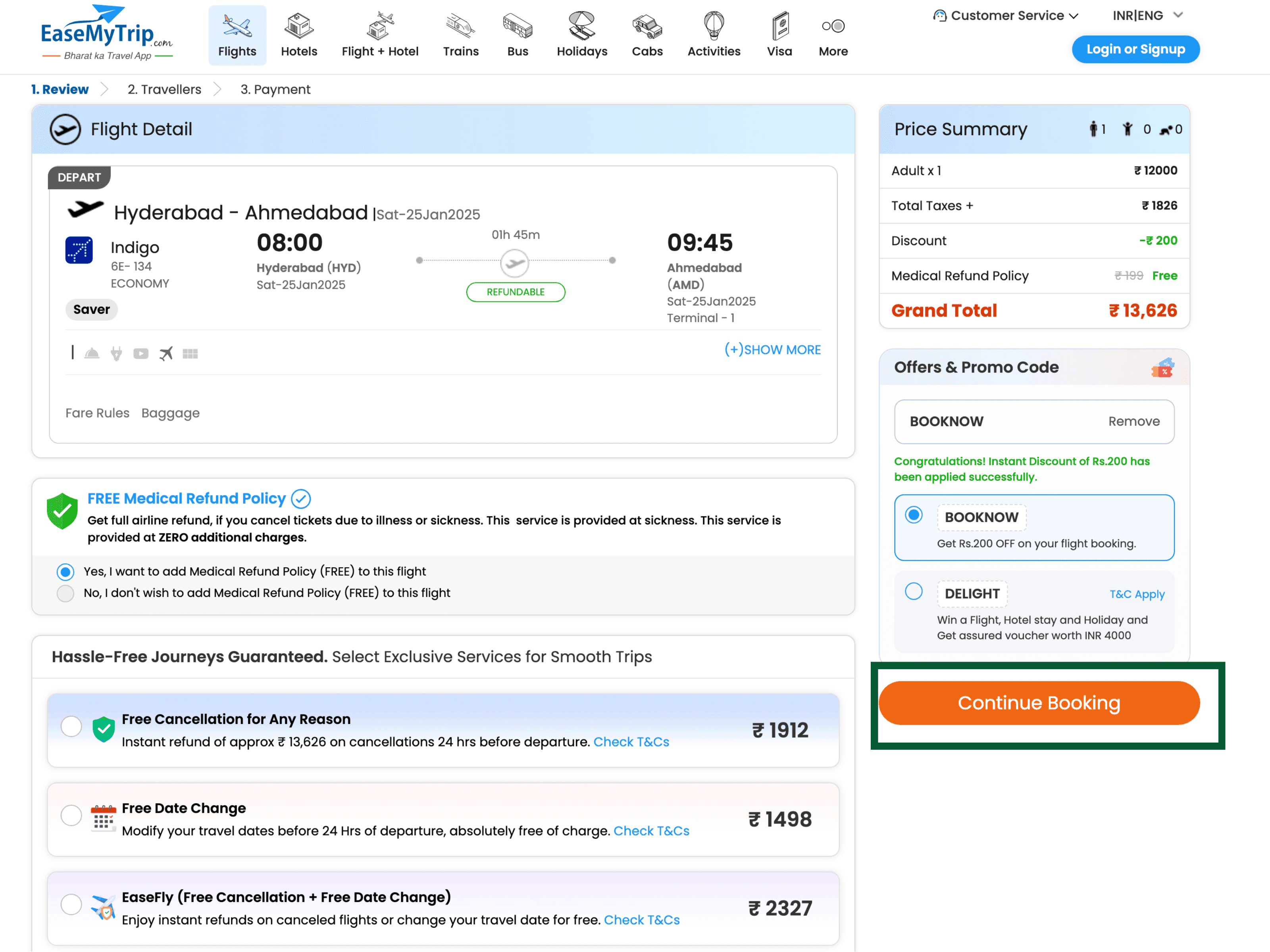Remove the applied BOOKNOW promo code
The image size is (1270, 952).
tap(1133, 422)
